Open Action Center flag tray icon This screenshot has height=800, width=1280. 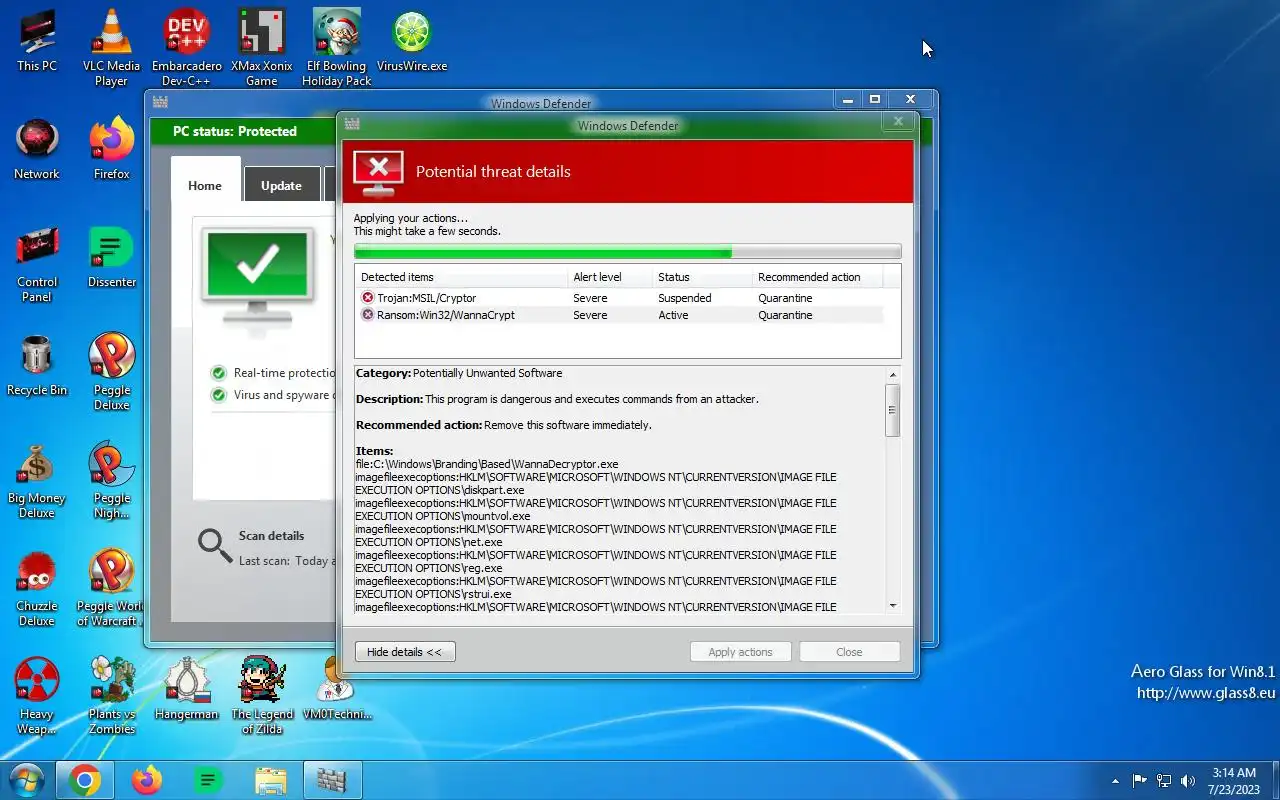(x=1140, y=781)
